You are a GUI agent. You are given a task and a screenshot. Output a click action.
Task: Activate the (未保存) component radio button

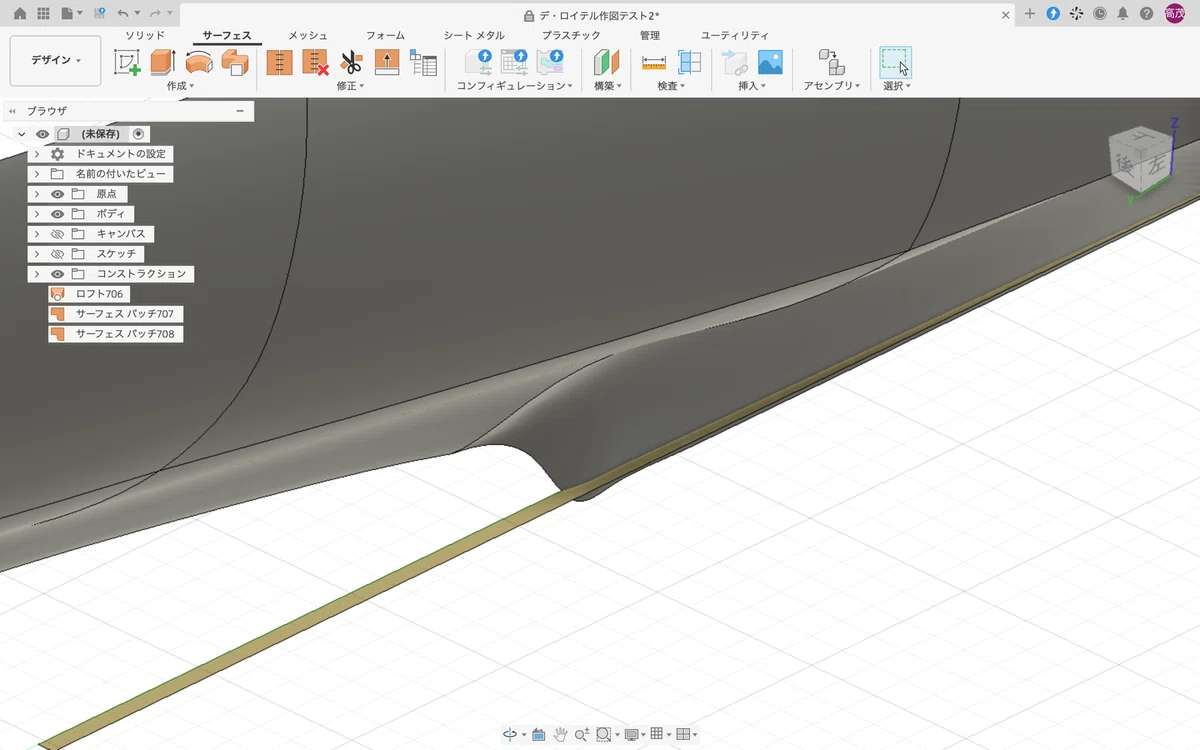point(138,134)
